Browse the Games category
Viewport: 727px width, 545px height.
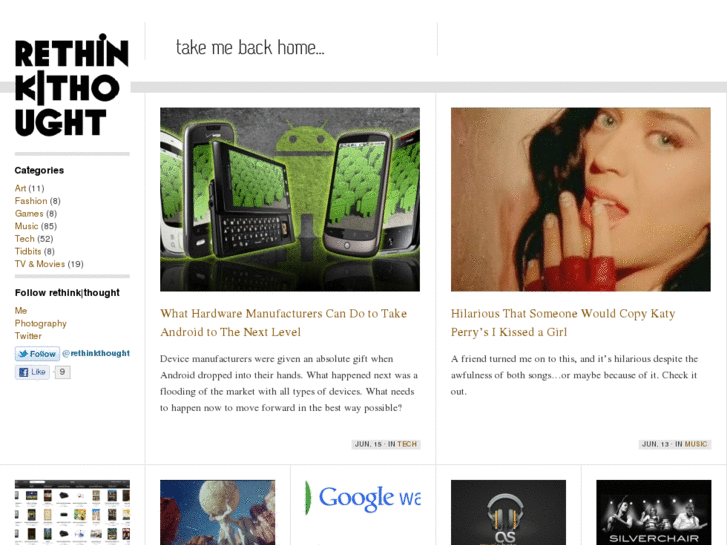29,213
